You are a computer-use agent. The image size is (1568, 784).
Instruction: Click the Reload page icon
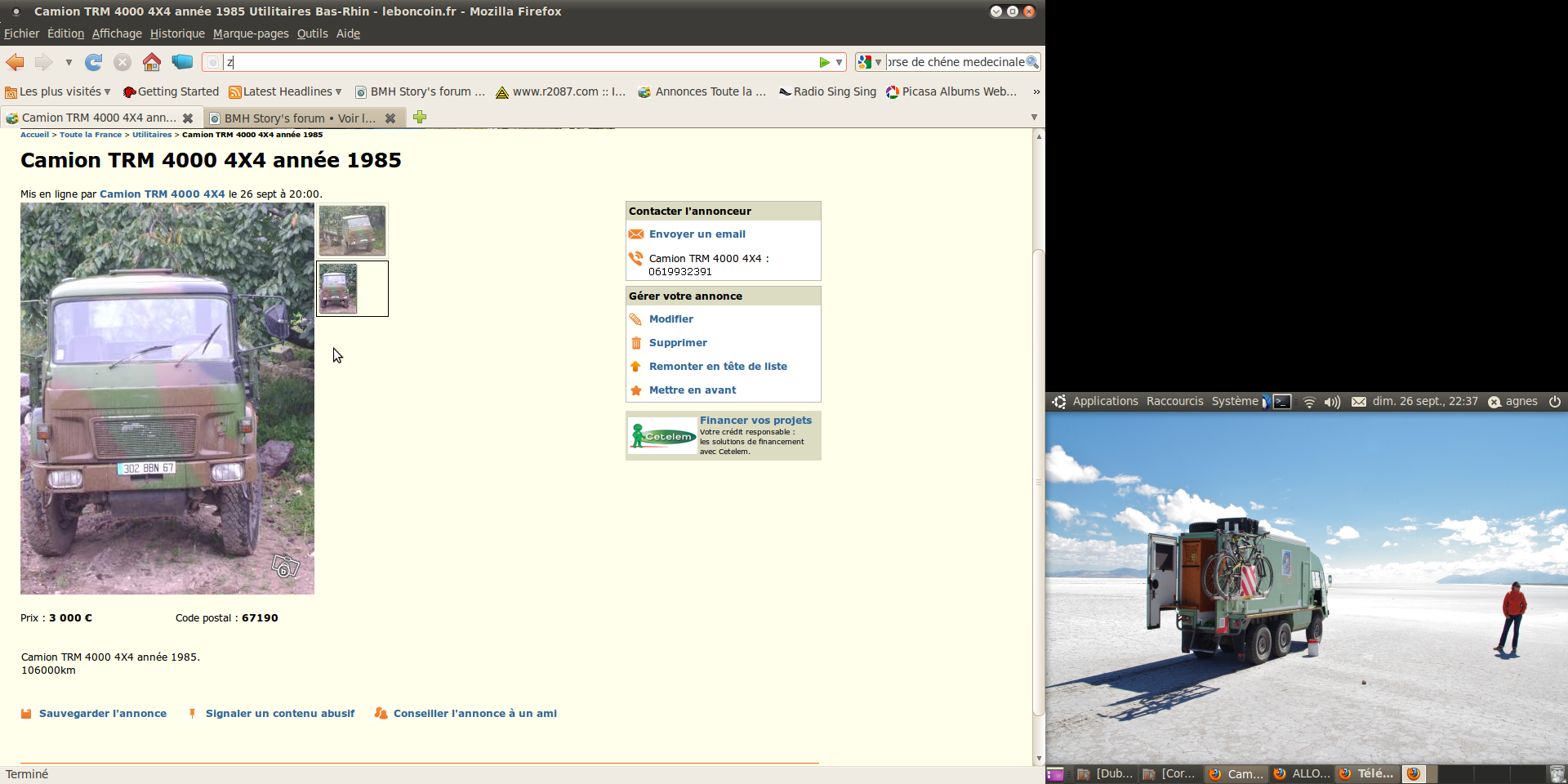94,62
